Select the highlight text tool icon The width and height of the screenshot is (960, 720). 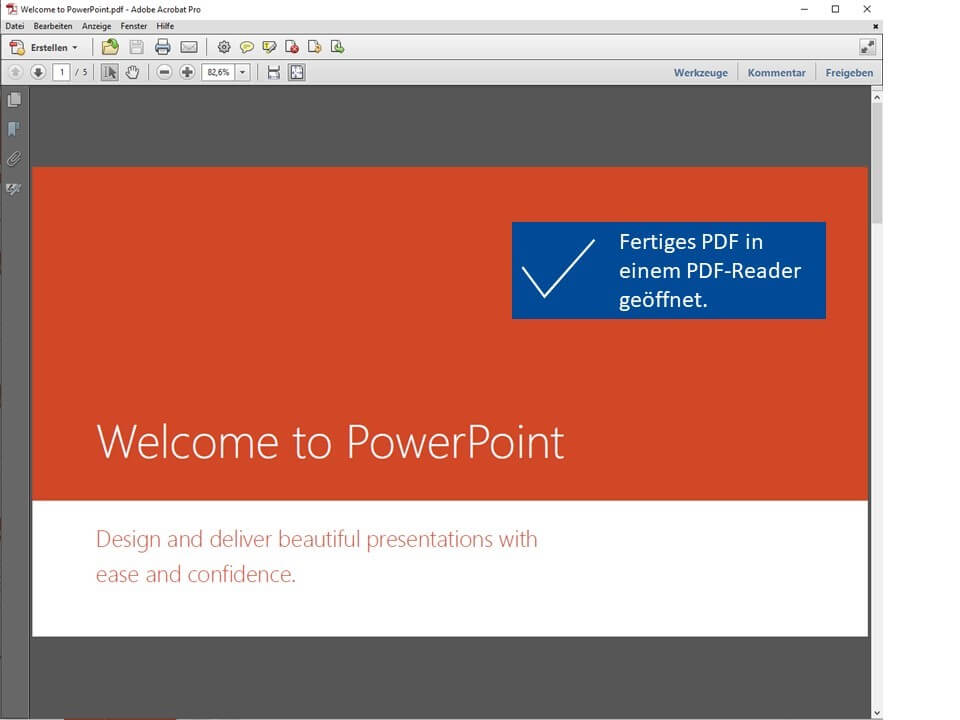pyautogui.click(x=269, y=47)
